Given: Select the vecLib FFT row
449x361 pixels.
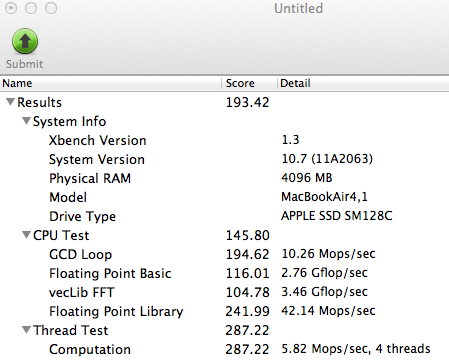Looking at the screenshot, I should [x=82, y=292].
